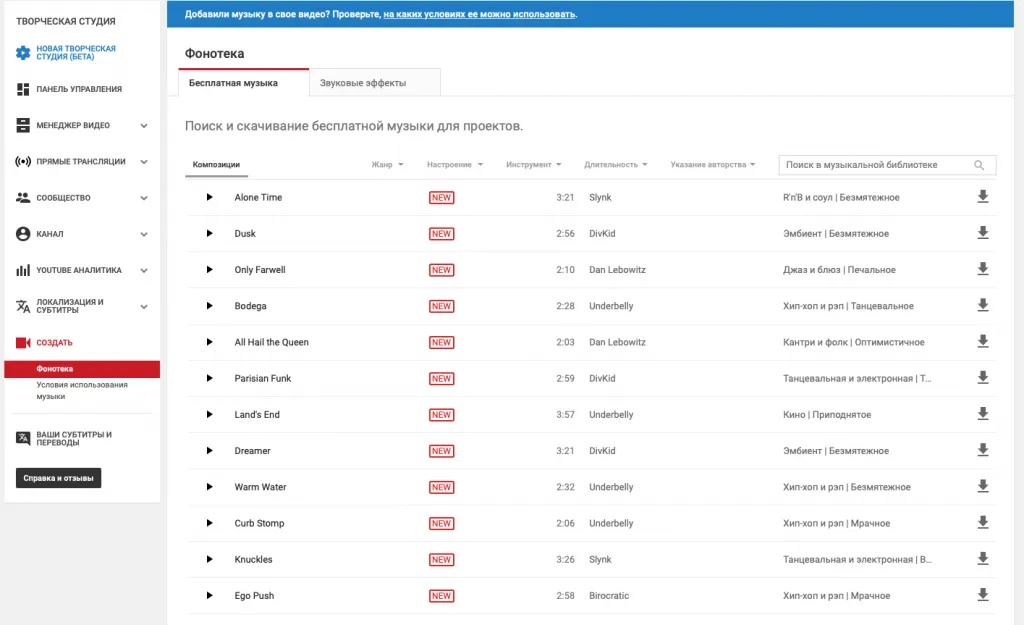1024x625 pixels.
Task: Preview the Parisian Funk track
Action: pyautogui.click(x=209, y=378)
